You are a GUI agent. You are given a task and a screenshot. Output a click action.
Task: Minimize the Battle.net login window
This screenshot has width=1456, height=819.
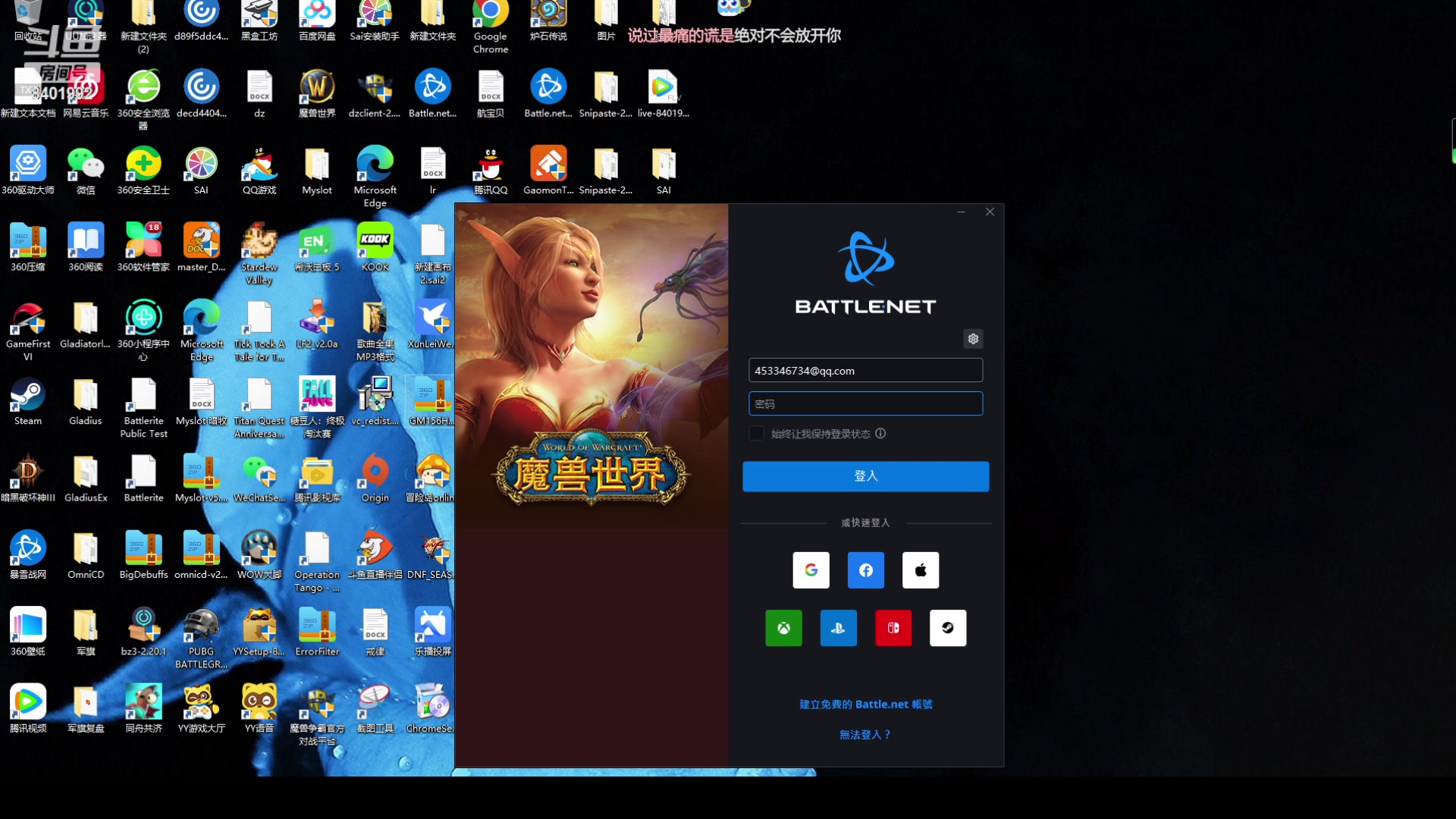click(x=961, y=212)
